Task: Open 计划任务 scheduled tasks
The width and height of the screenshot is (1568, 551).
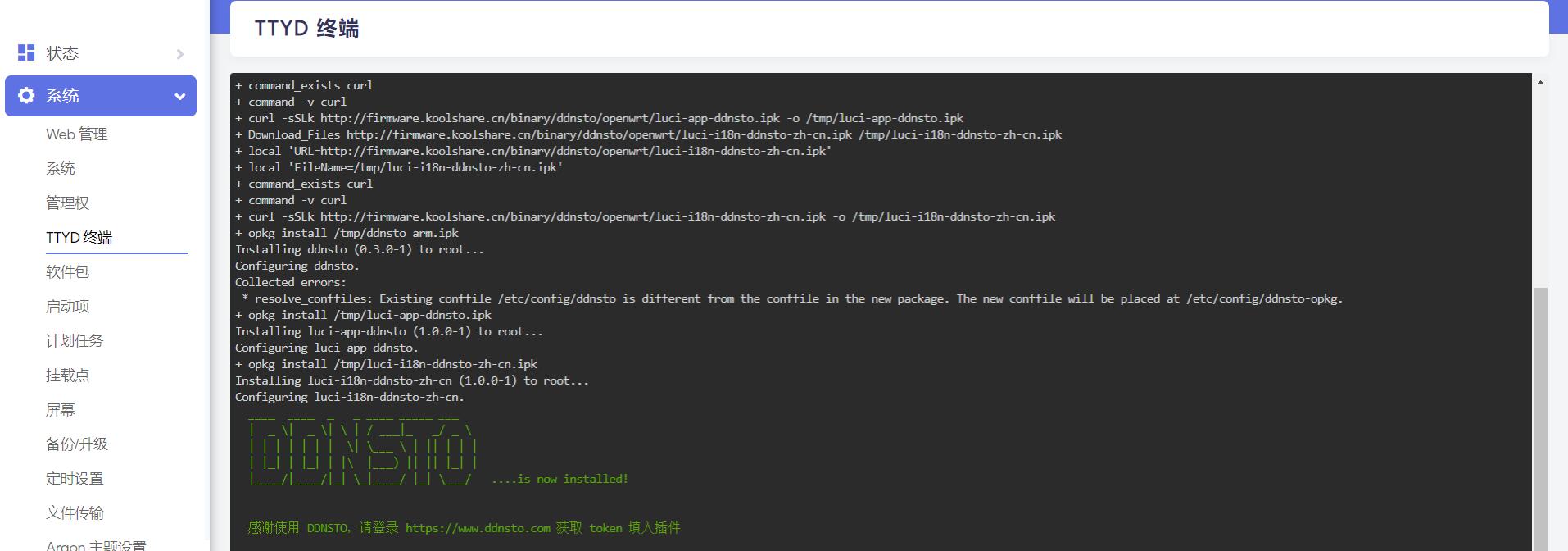Action: click(75, 341)
